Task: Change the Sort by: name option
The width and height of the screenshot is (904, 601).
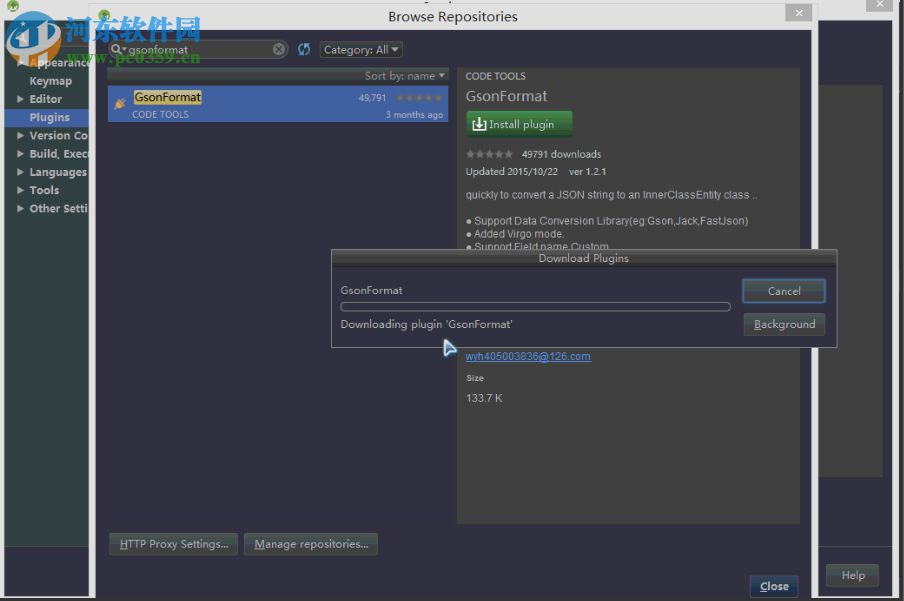Action: coord(405,76)
